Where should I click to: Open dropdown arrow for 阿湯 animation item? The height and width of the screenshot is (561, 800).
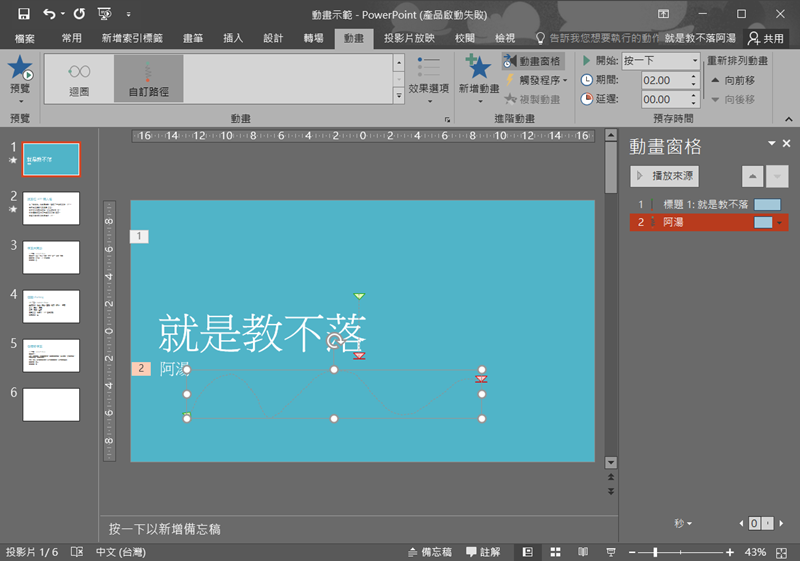pos(780,223)
